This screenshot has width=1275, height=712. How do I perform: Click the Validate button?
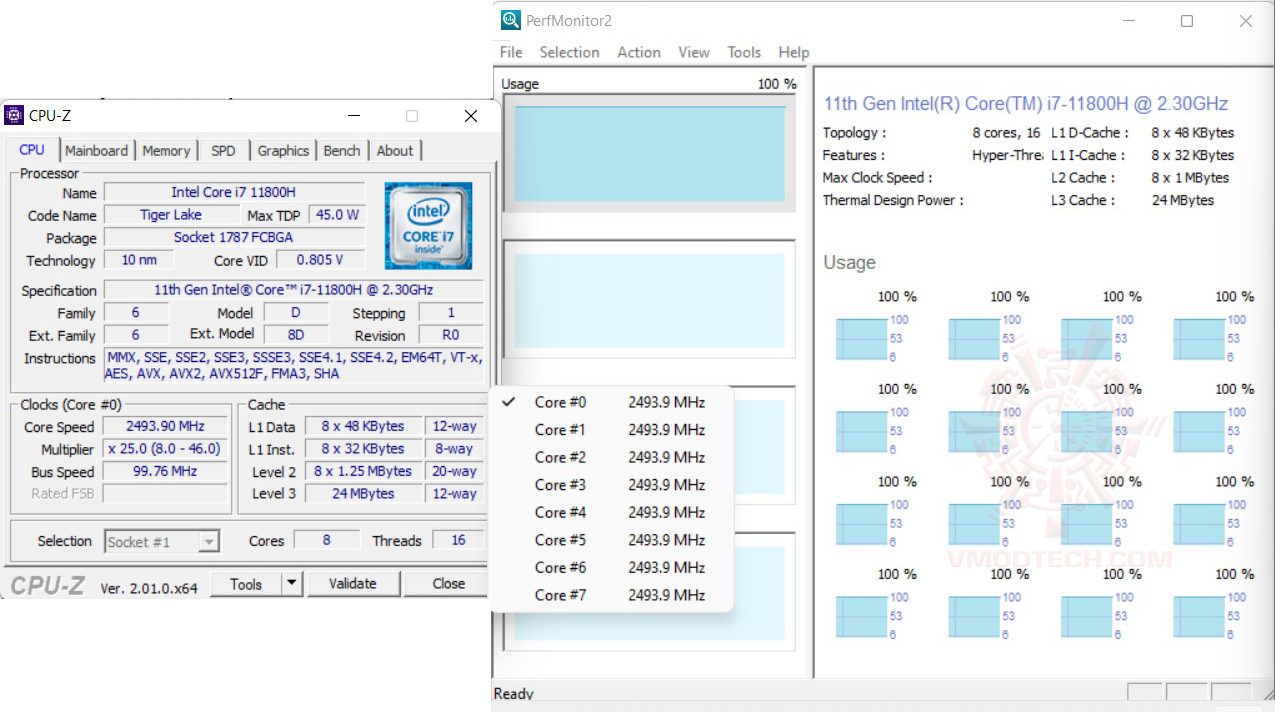353,584
